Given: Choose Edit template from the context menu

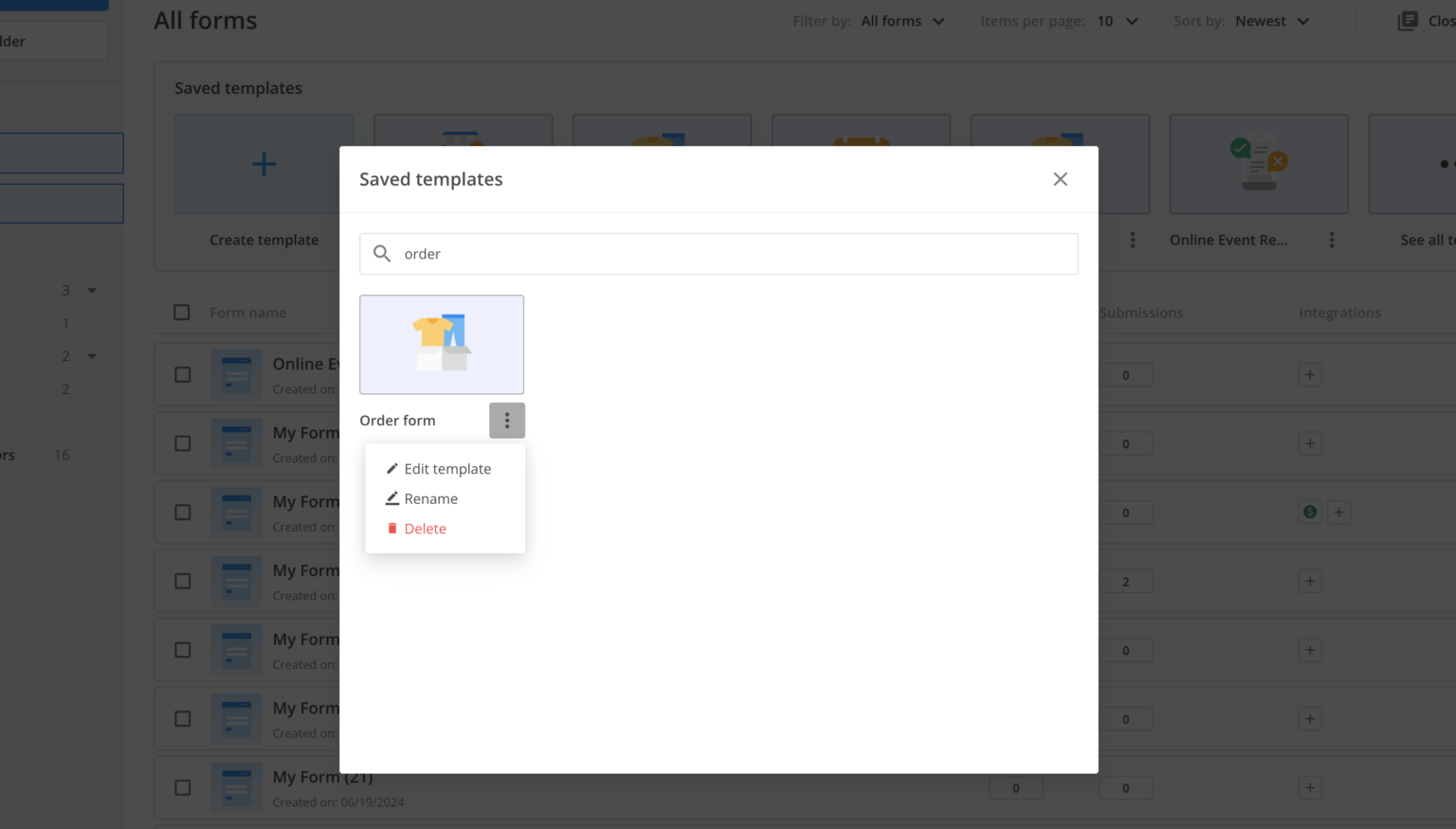Looking at the screenshot, I should click(x=438, y=469).
